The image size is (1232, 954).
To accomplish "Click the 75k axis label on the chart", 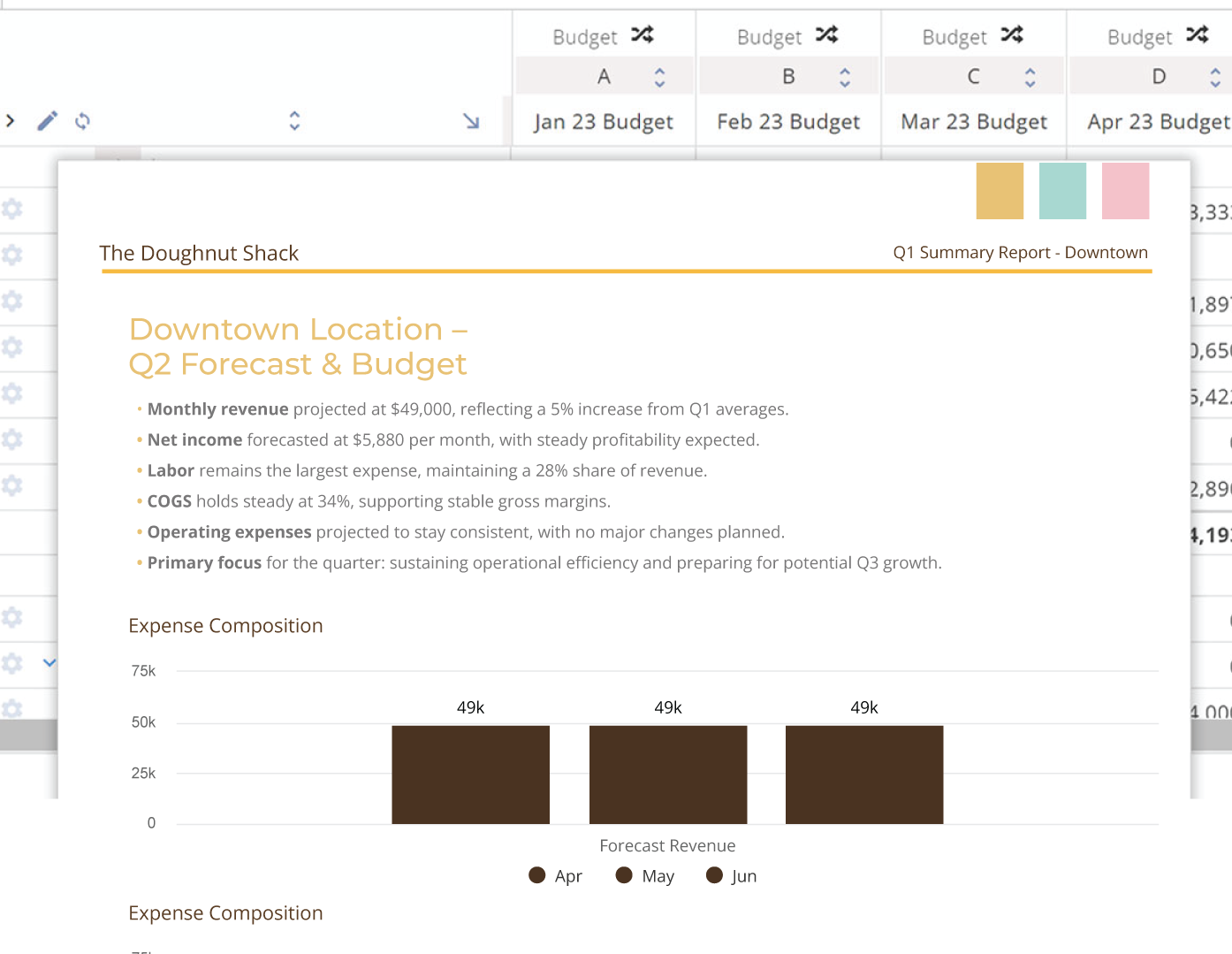I will tap(143, 671).
